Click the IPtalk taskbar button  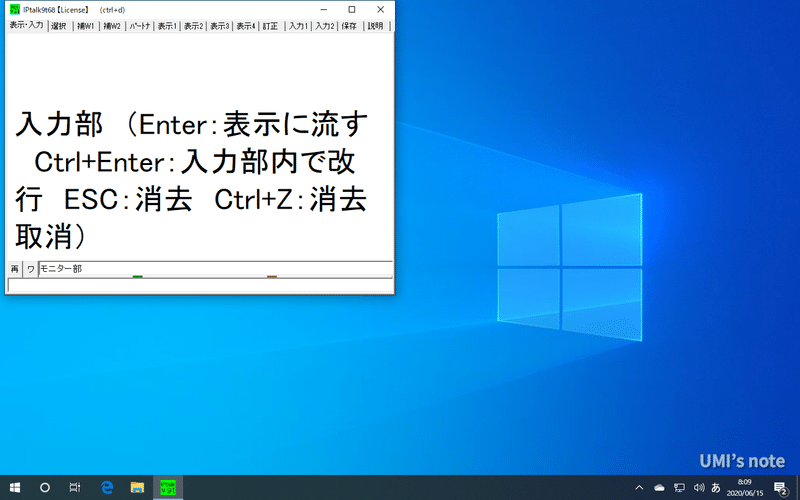[x=168, y=488]
